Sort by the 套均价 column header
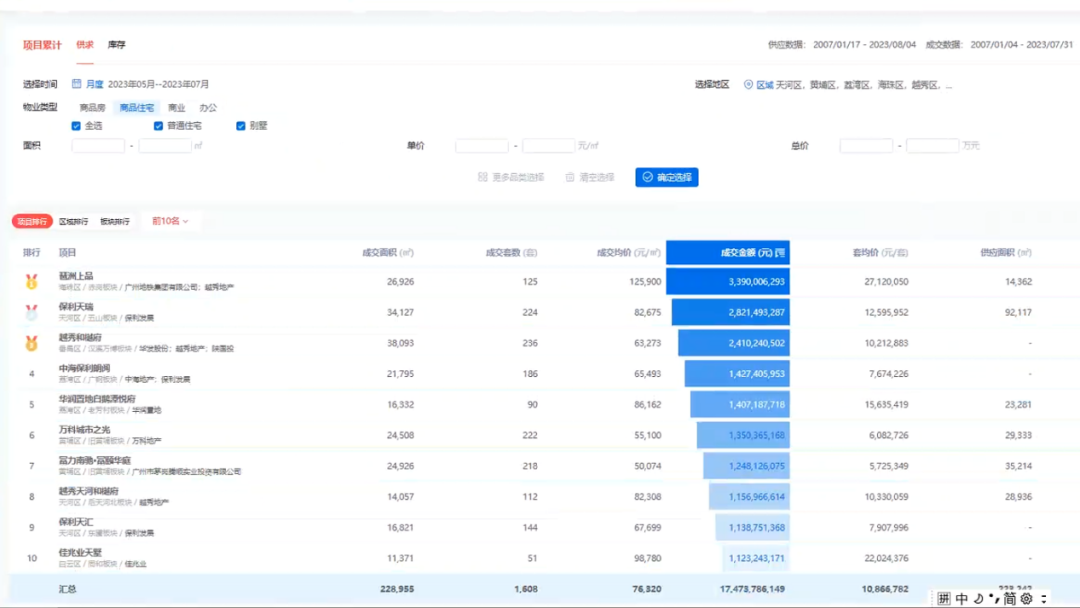This screenshot has width=1080, height=608. click(880, 253)
